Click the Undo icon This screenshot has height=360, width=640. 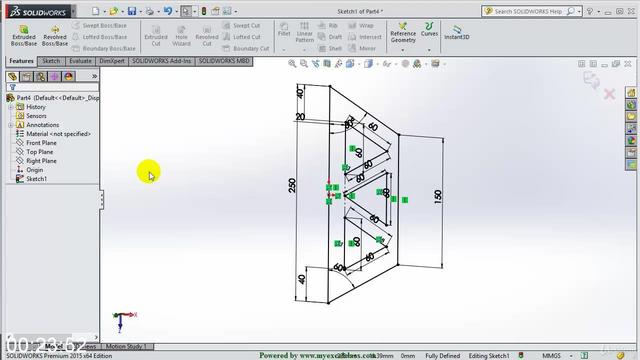(x=168, y=11)
